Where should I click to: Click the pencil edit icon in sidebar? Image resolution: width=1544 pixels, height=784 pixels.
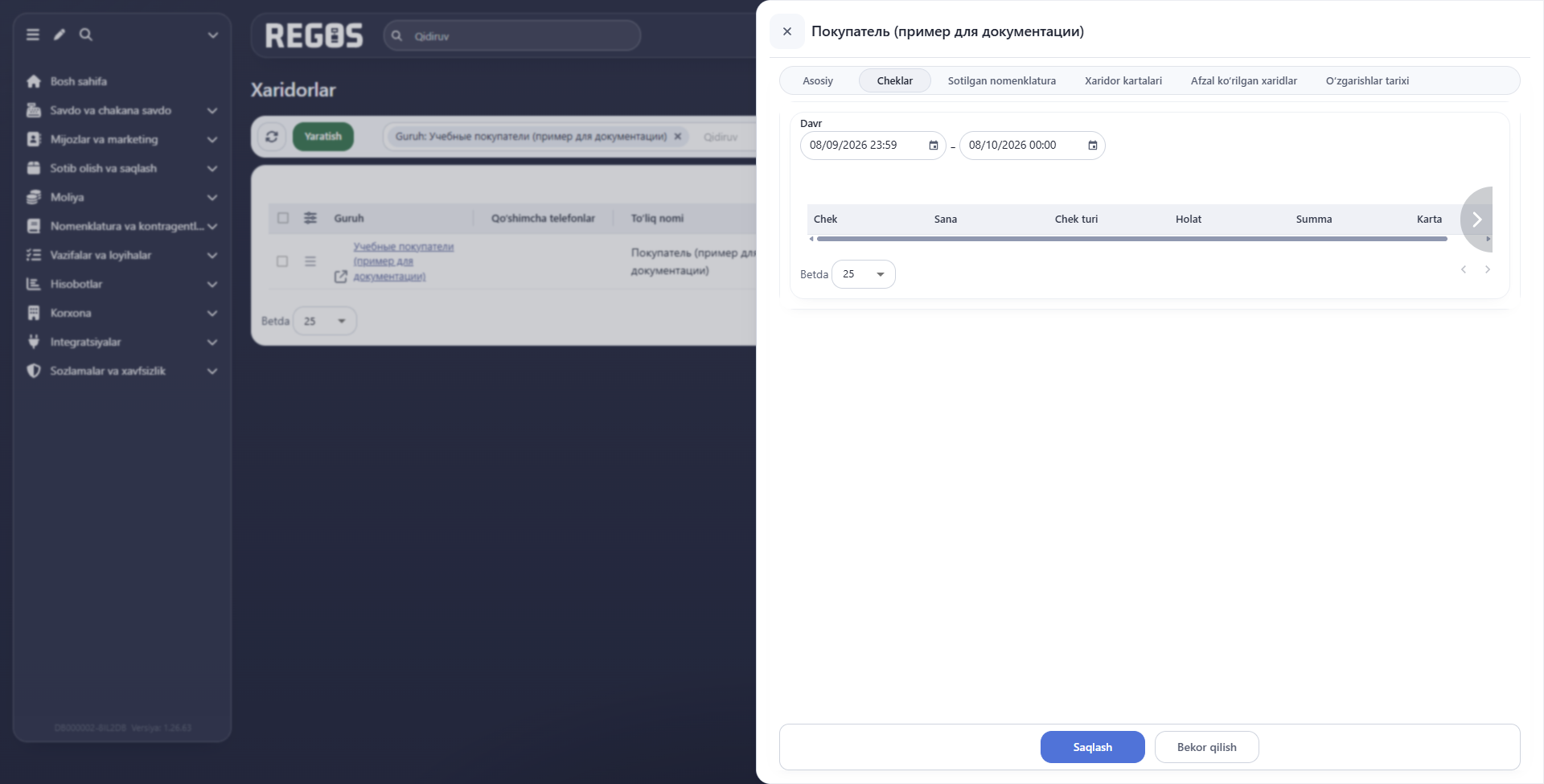pyautogui.click(x=60, y=35)
